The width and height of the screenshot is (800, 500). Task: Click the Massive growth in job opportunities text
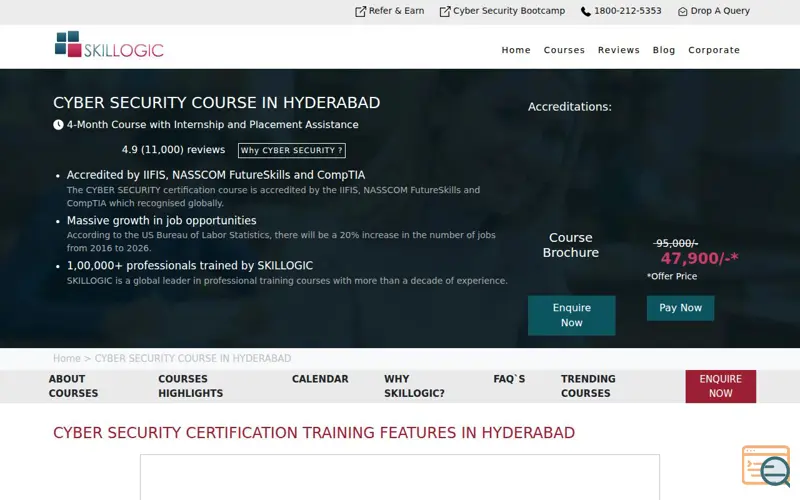161,220
